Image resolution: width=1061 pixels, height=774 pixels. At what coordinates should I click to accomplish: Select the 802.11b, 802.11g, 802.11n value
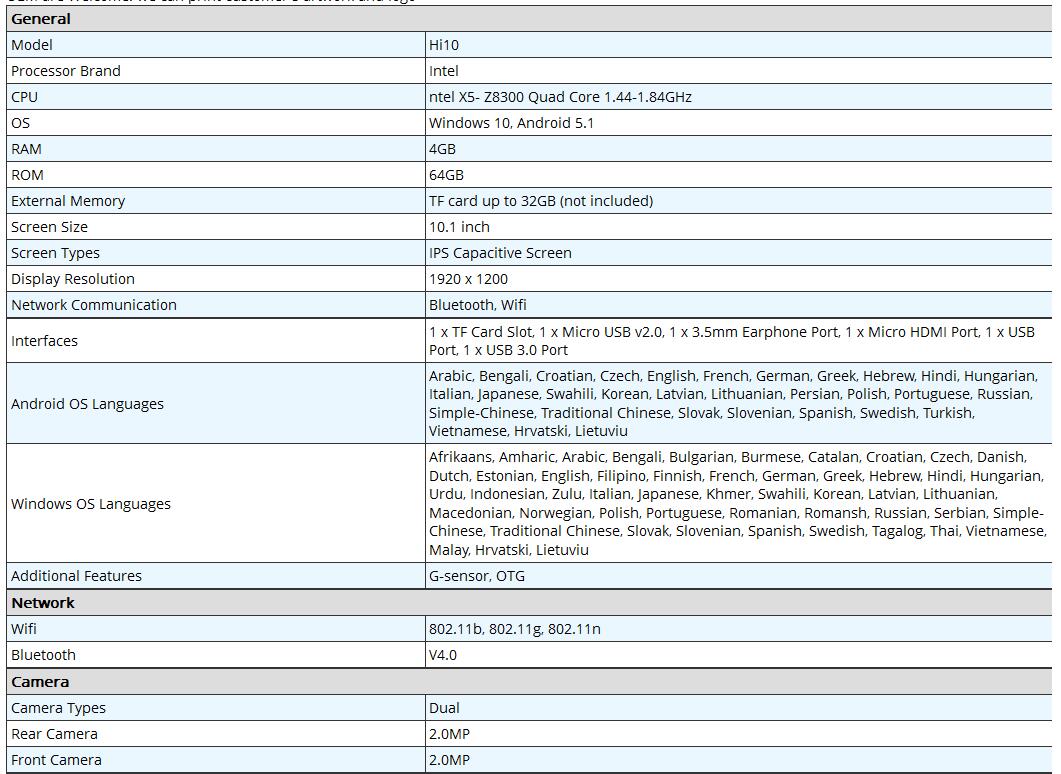(x=515, y=629)
